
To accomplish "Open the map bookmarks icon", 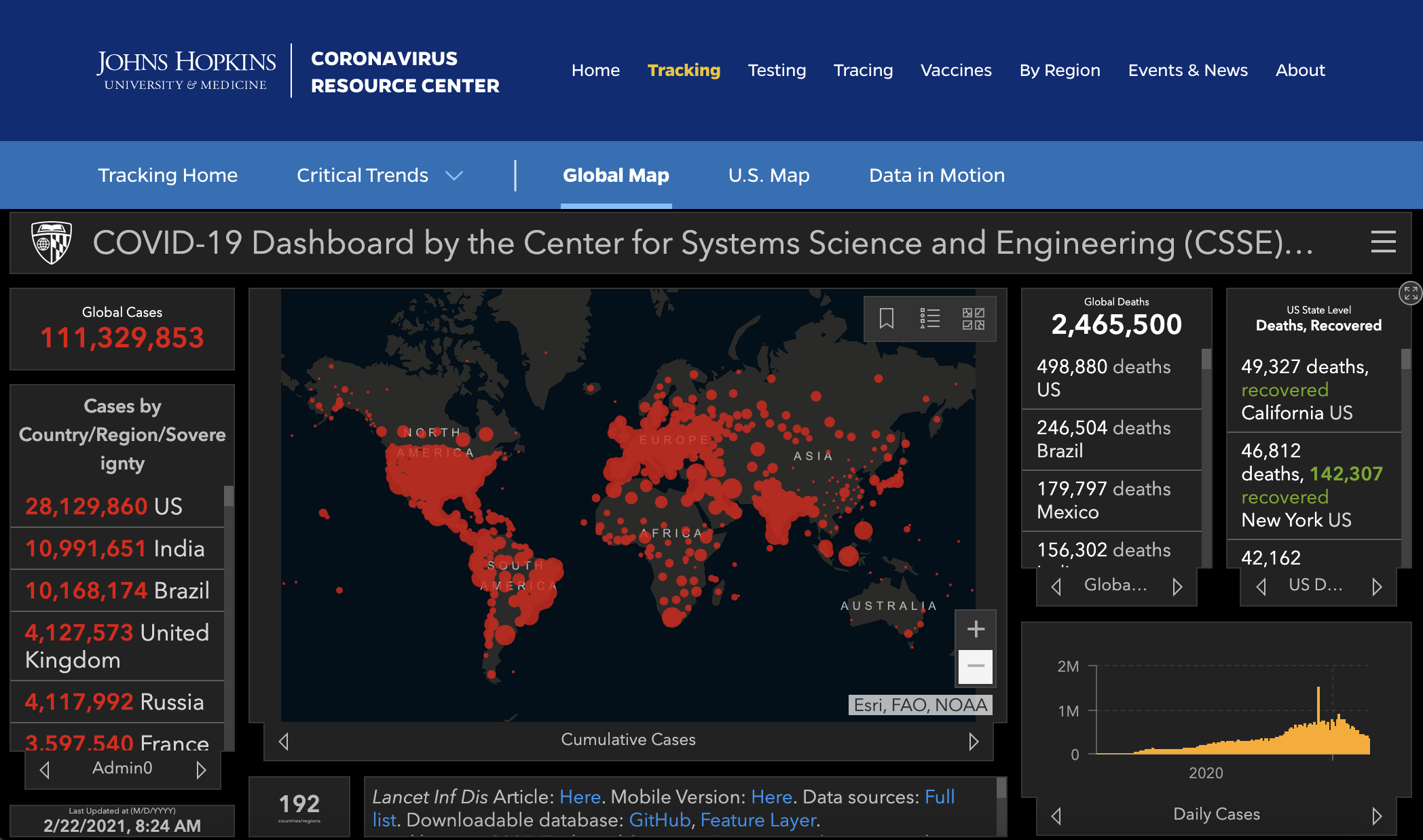I will 886,318.
